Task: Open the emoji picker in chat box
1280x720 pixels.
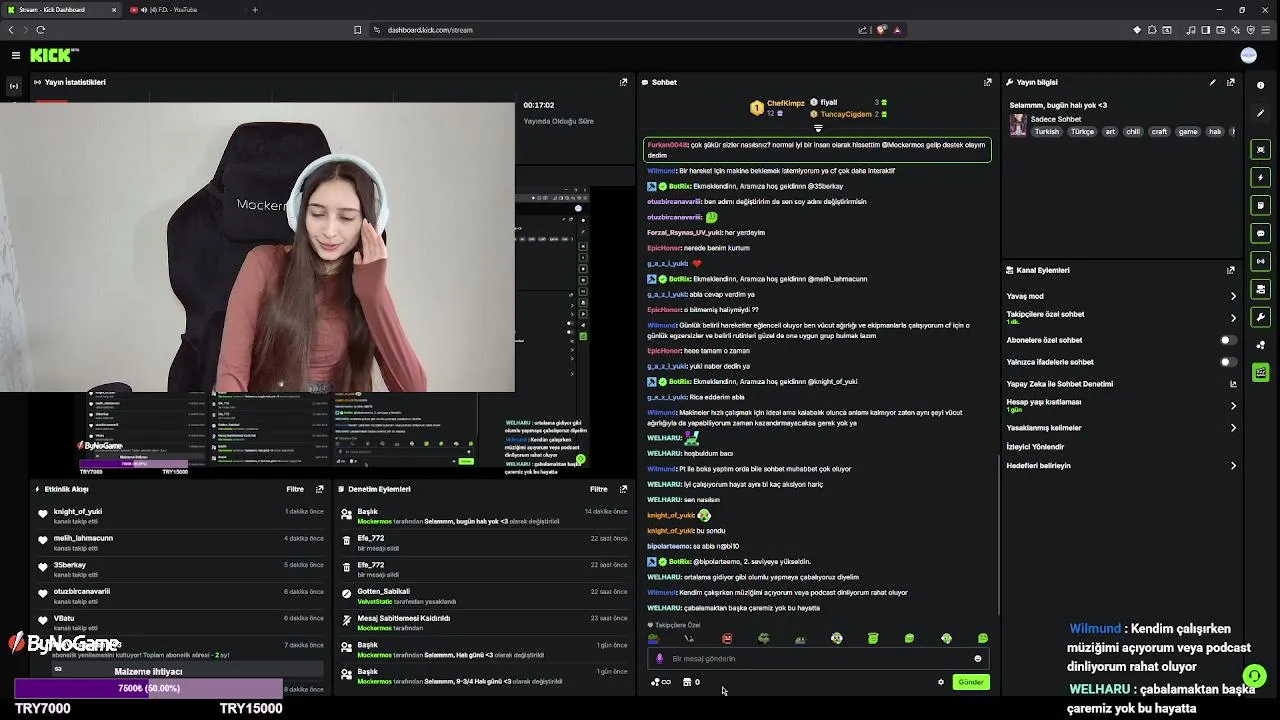Action: tap(978, 658)
